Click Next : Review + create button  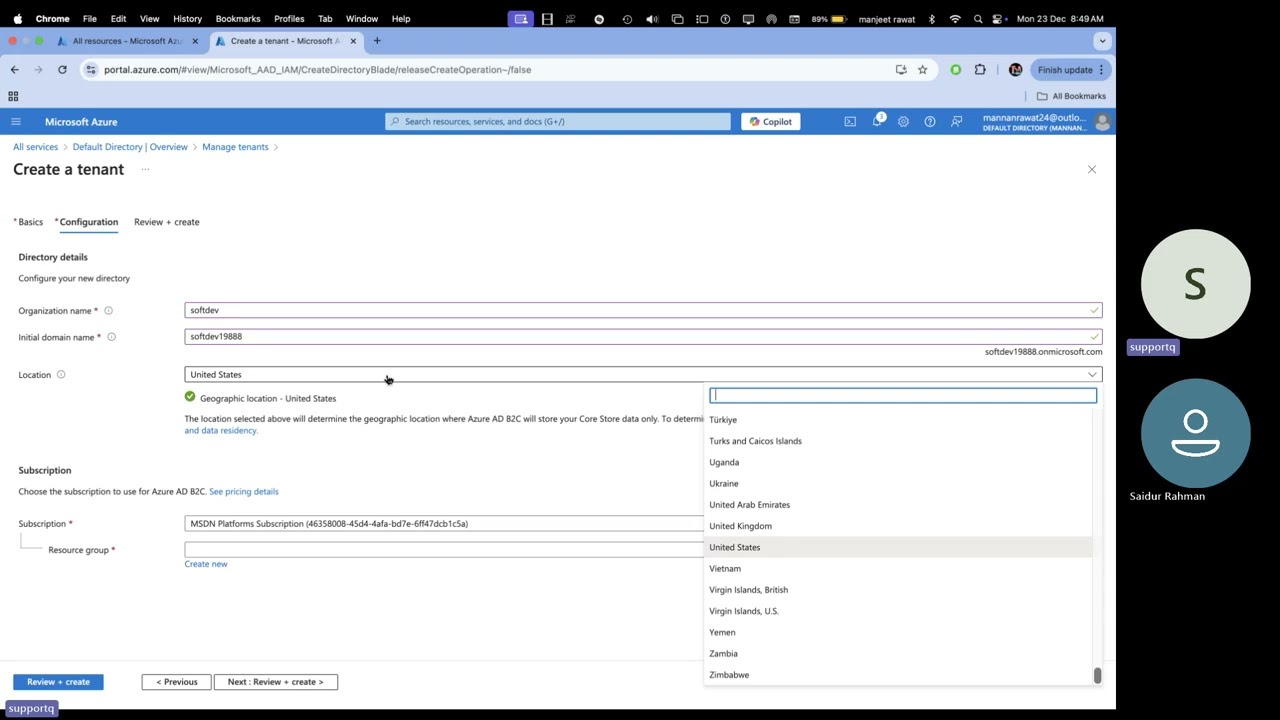[x=275, y=682]
